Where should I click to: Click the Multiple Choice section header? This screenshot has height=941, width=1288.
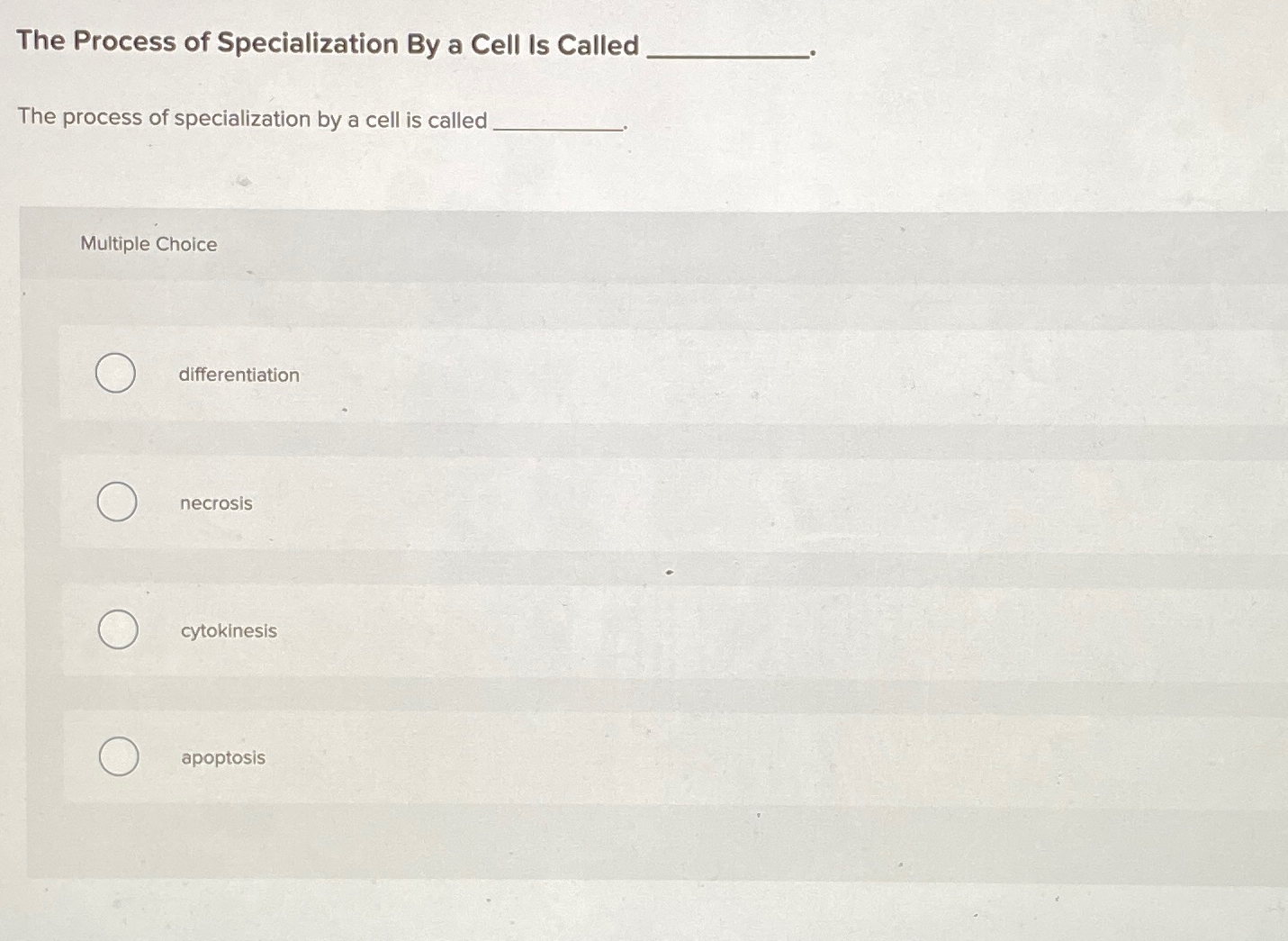148,243
